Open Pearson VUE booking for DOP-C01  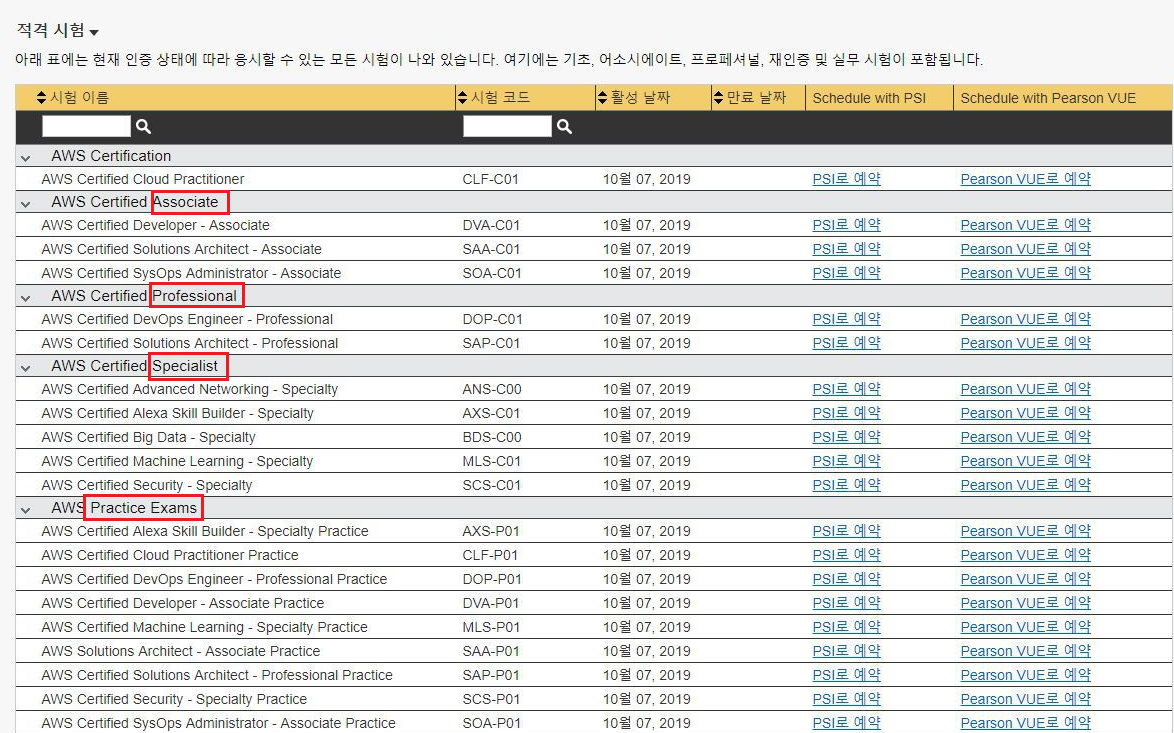1026,319
